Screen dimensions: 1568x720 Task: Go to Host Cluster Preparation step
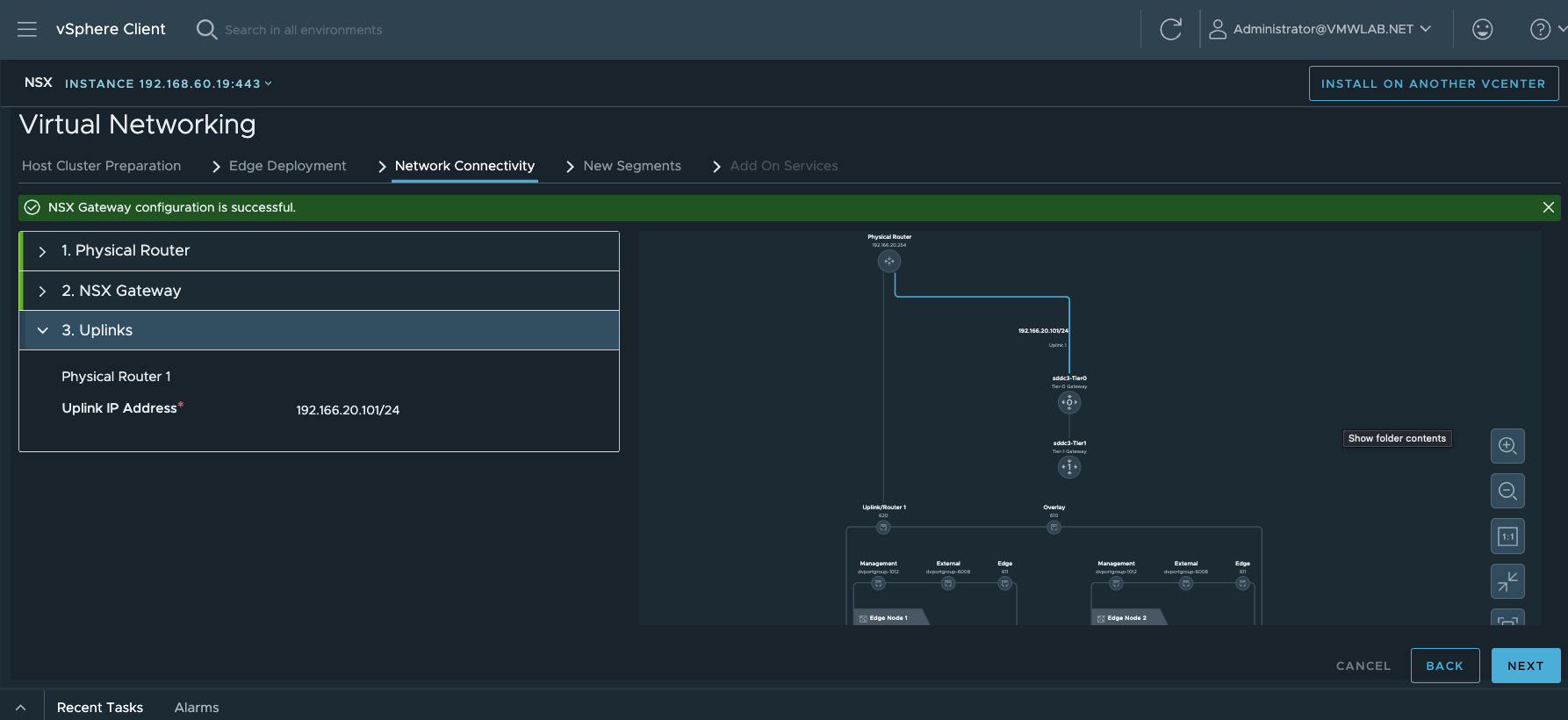pos(101,166)
